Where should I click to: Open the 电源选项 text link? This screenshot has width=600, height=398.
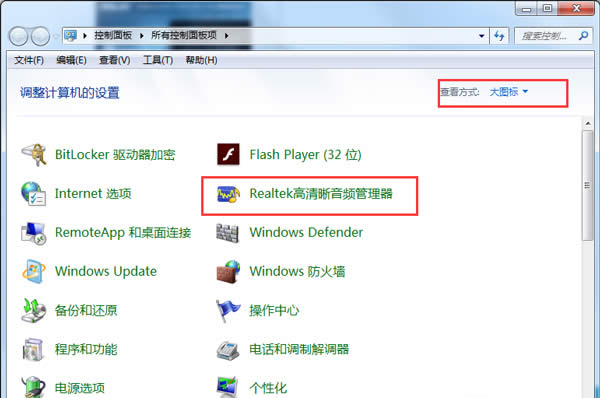pos(80,388)
